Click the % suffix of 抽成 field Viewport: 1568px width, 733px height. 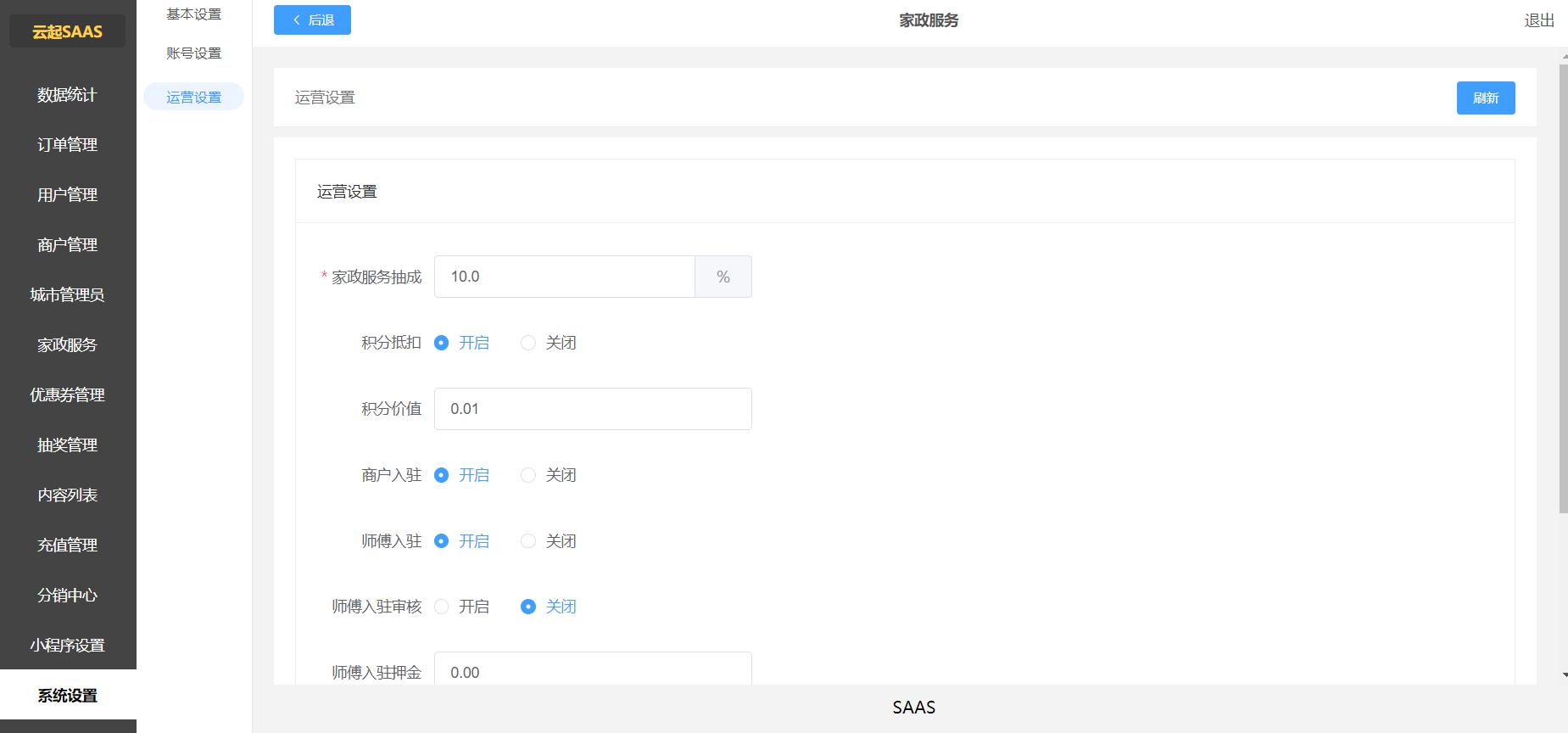click(x=723, y=277)
